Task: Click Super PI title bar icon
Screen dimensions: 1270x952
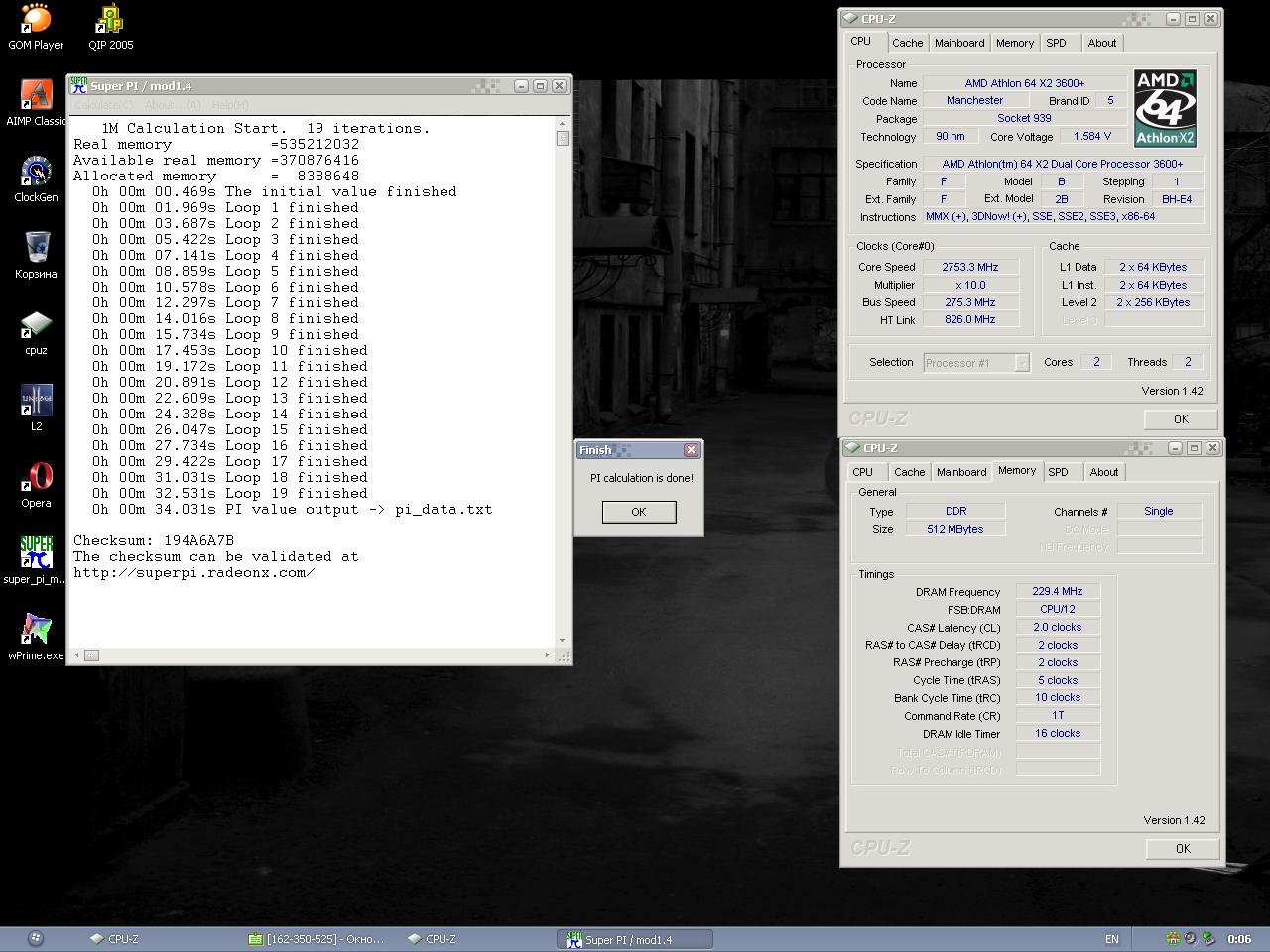Action: [x=78, y=86]
